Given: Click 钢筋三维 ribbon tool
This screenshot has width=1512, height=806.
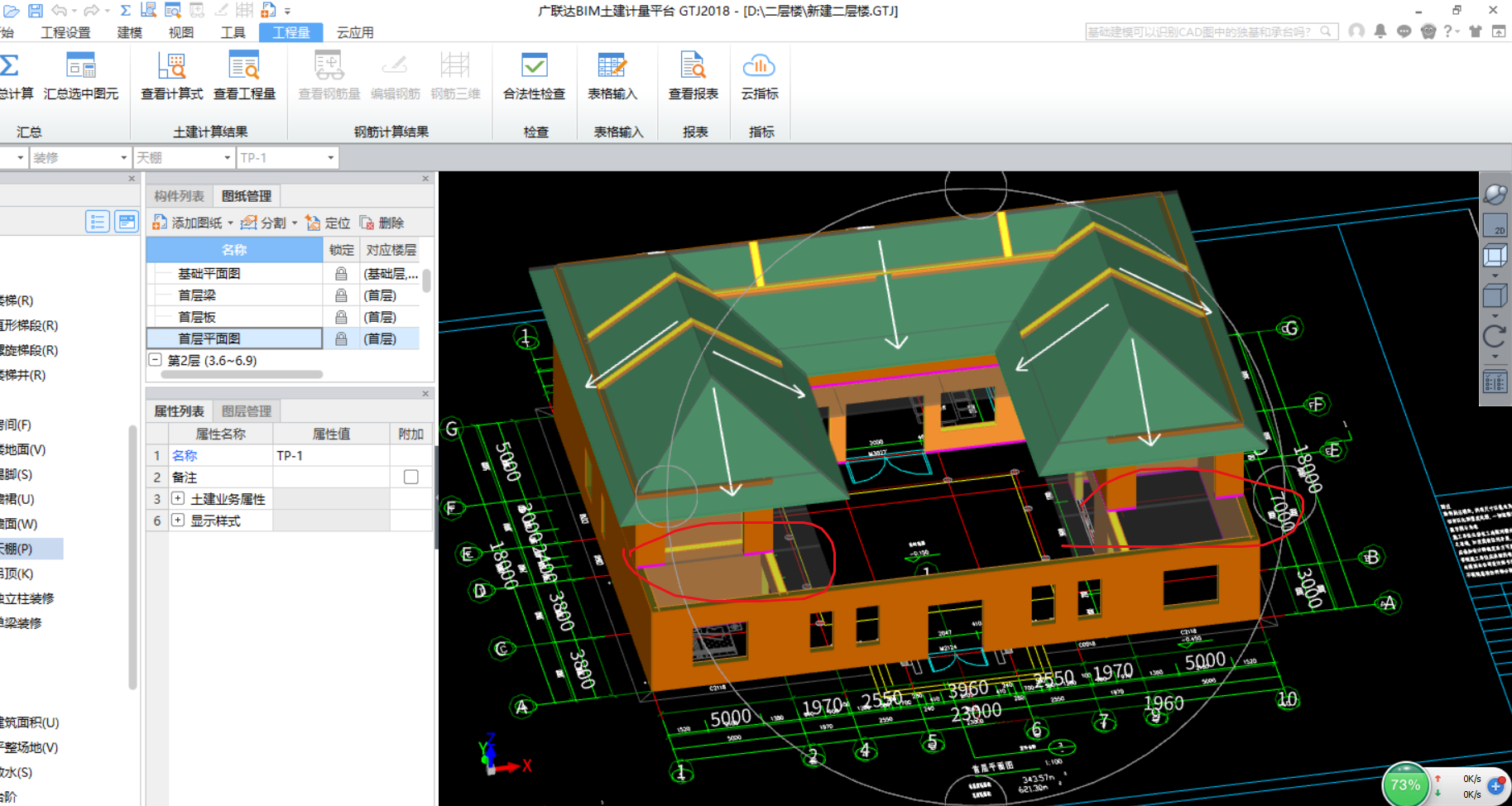Looking at the screenshot, I should point(455,75).
